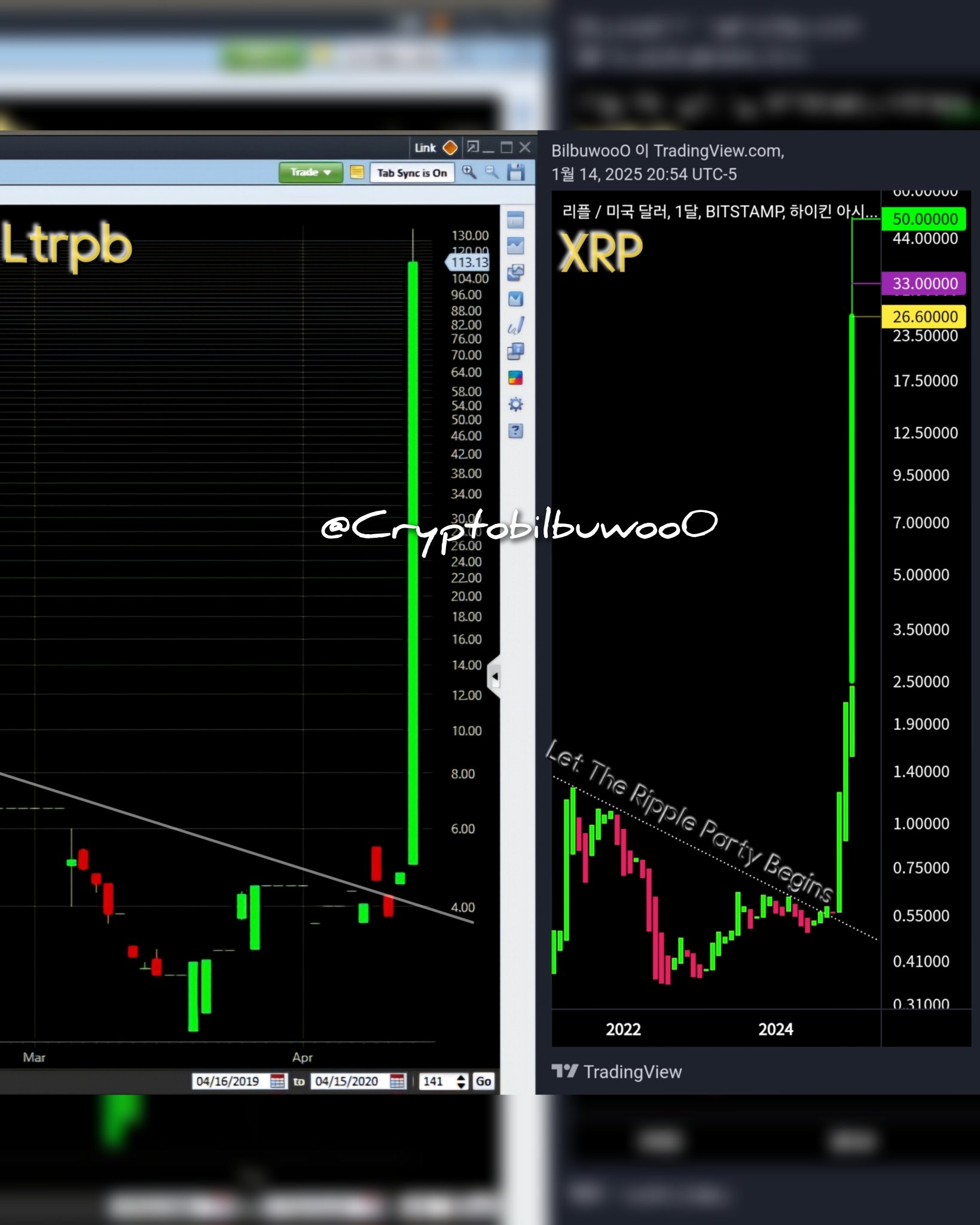Click the 2024 time axis label
Screen dimensions: 980x1225
pyautogui.click(x=776, y=1029)
